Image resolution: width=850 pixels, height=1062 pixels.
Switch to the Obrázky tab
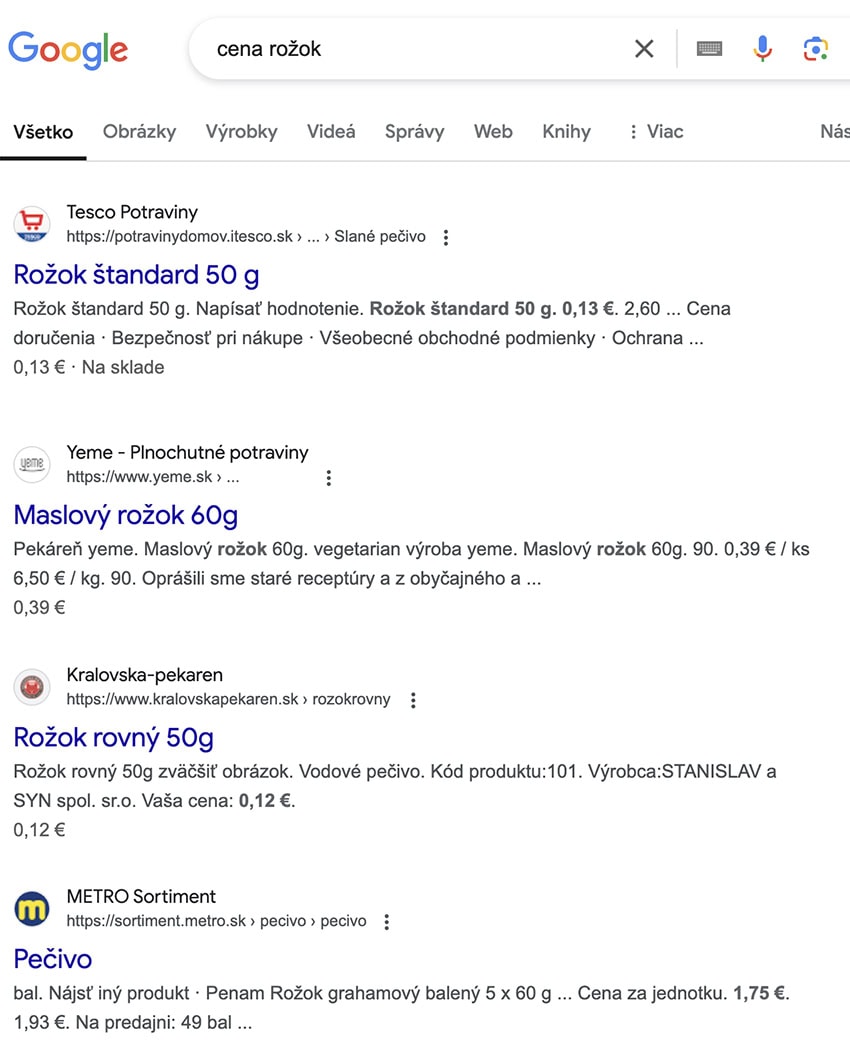[140, 131]
